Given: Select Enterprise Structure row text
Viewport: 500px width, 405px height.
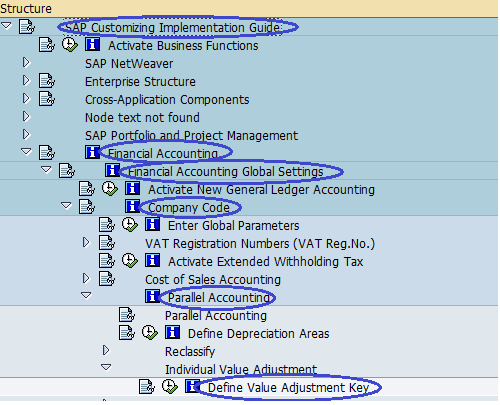Looking at the screenshot, I should [140, 82].
